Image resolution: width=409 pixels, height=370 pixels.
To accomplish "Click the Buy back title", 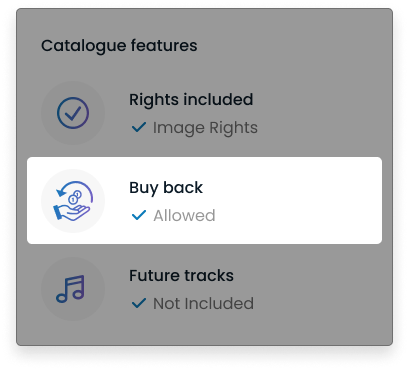I will pyautogui.click(x=166, y=188).
